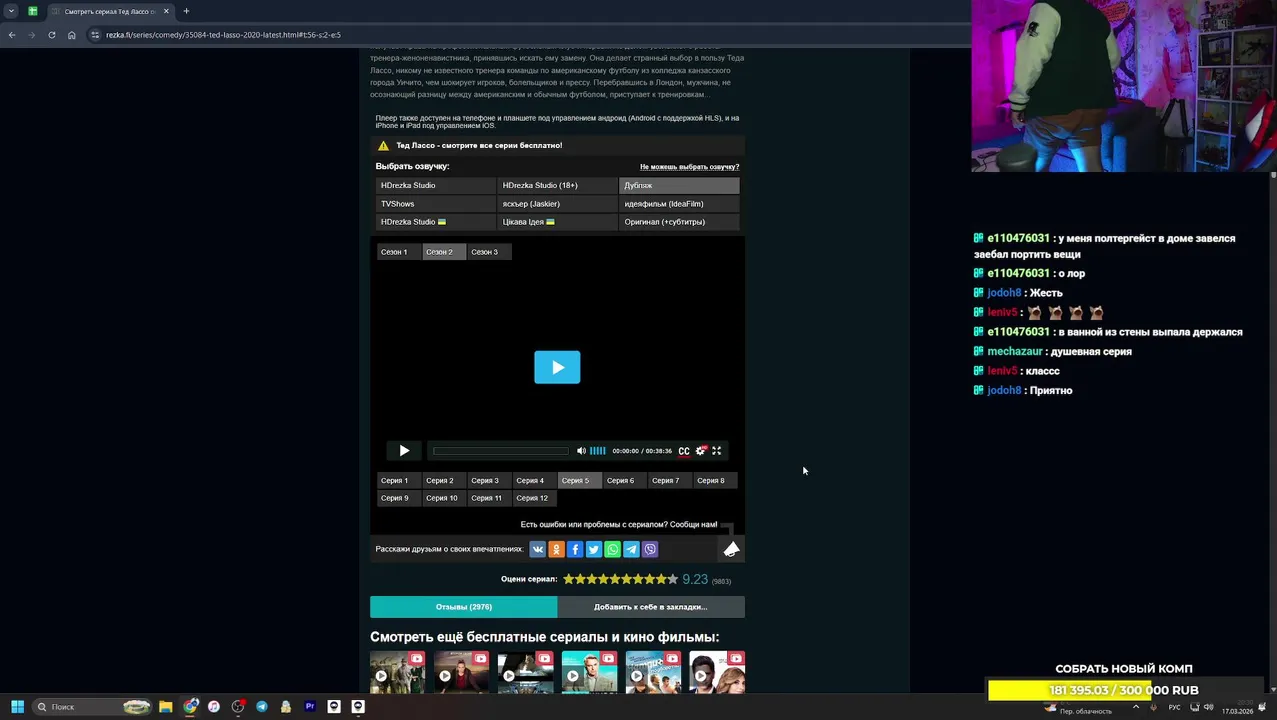Choose the идеафильм (IdeaFilm) voiceover
The image size is (1277, 720).
tap(679, 204)
